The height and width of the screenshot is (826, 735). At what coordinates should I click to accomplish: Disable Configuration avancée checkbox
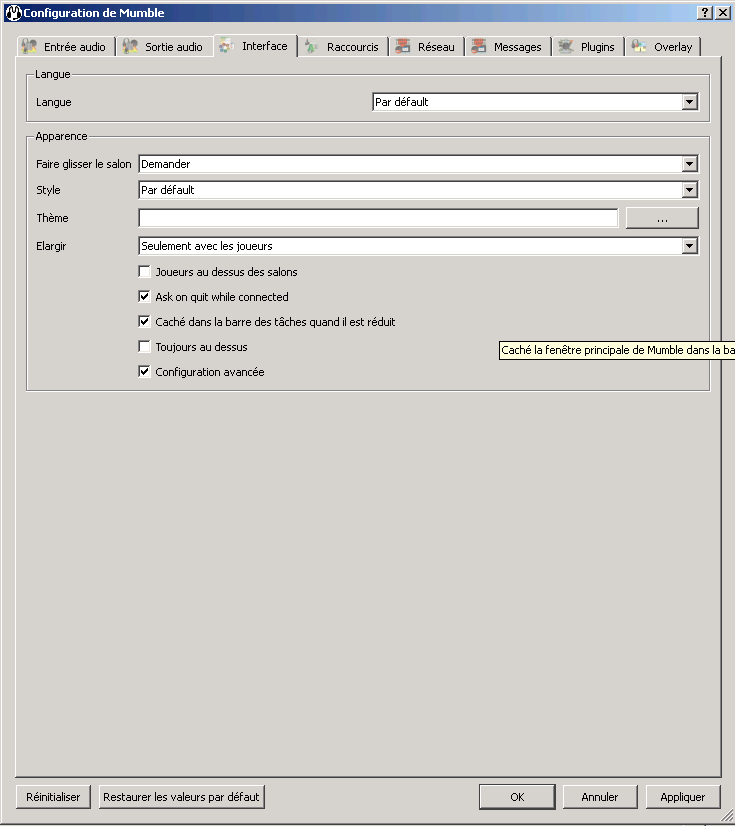coord(144,371)
